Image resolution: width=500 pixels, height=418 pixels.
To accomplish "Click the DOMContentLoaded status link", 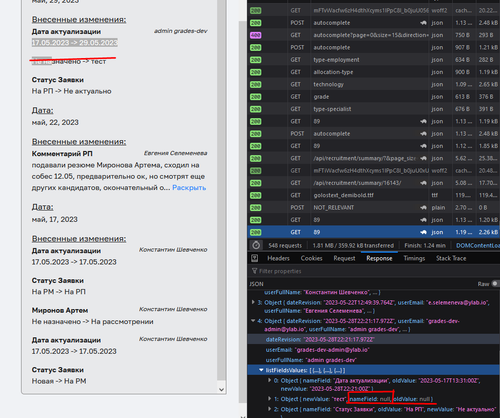I will coord(478,246).
